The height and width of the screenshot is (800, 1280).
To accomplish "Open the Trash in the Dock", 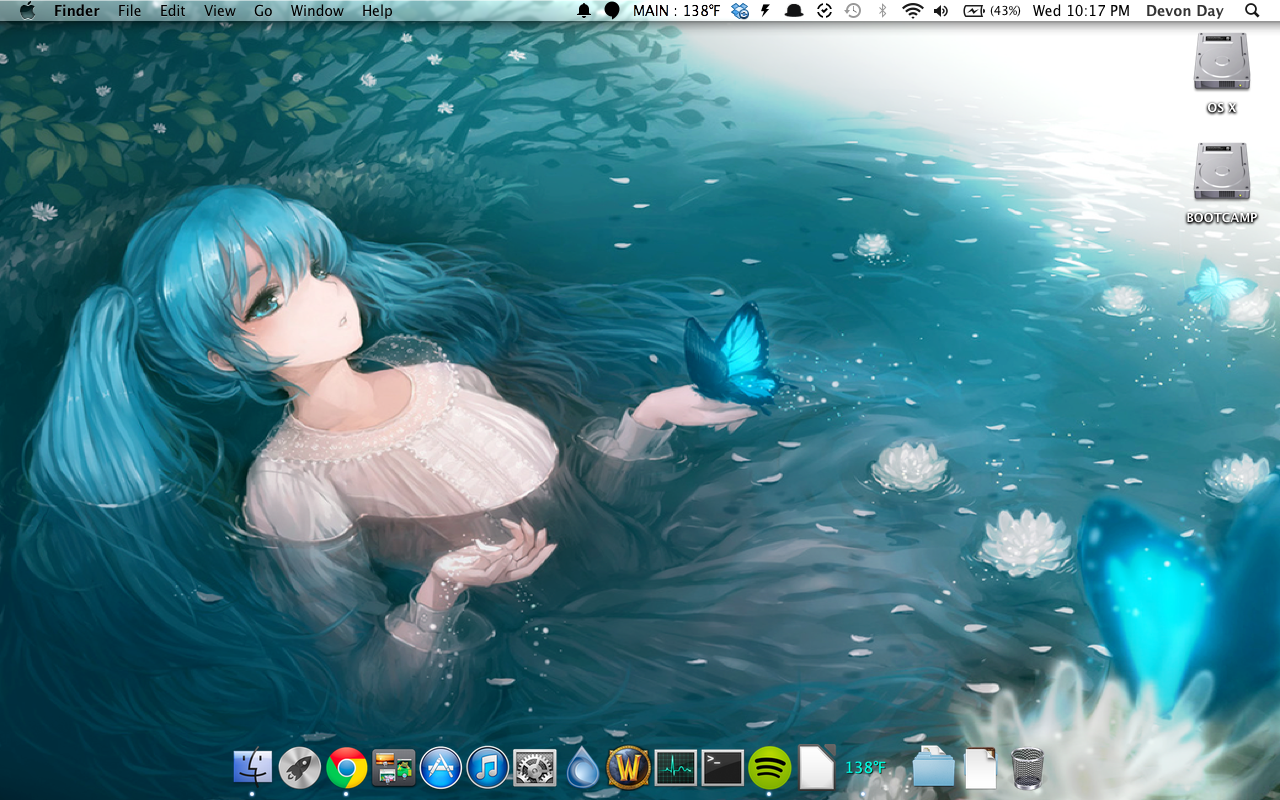I will [1027, 768].
